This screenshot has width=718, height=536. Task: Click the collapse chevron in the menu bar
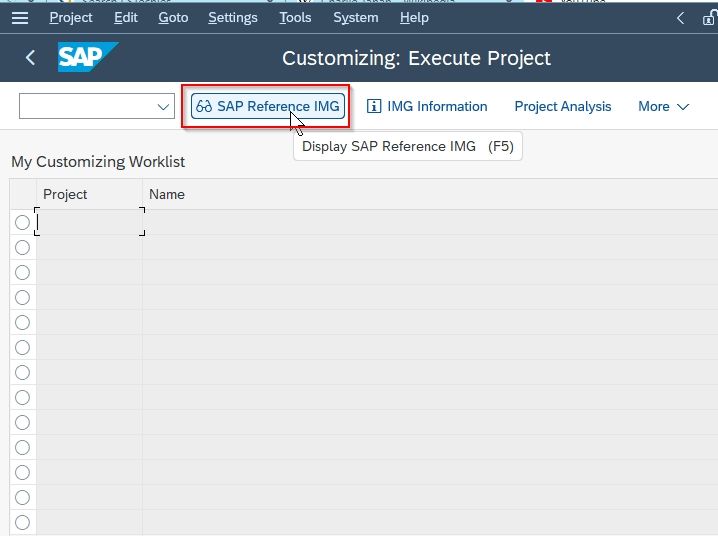[x=680, y=18]
